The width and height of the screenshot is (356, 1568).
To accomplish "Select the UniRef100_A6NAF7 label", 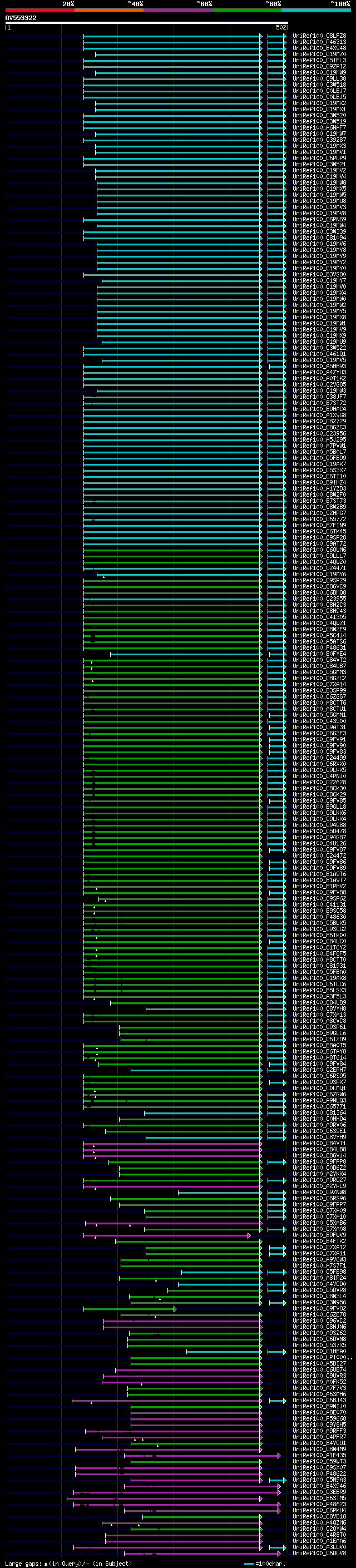I will tap(319, 128).
